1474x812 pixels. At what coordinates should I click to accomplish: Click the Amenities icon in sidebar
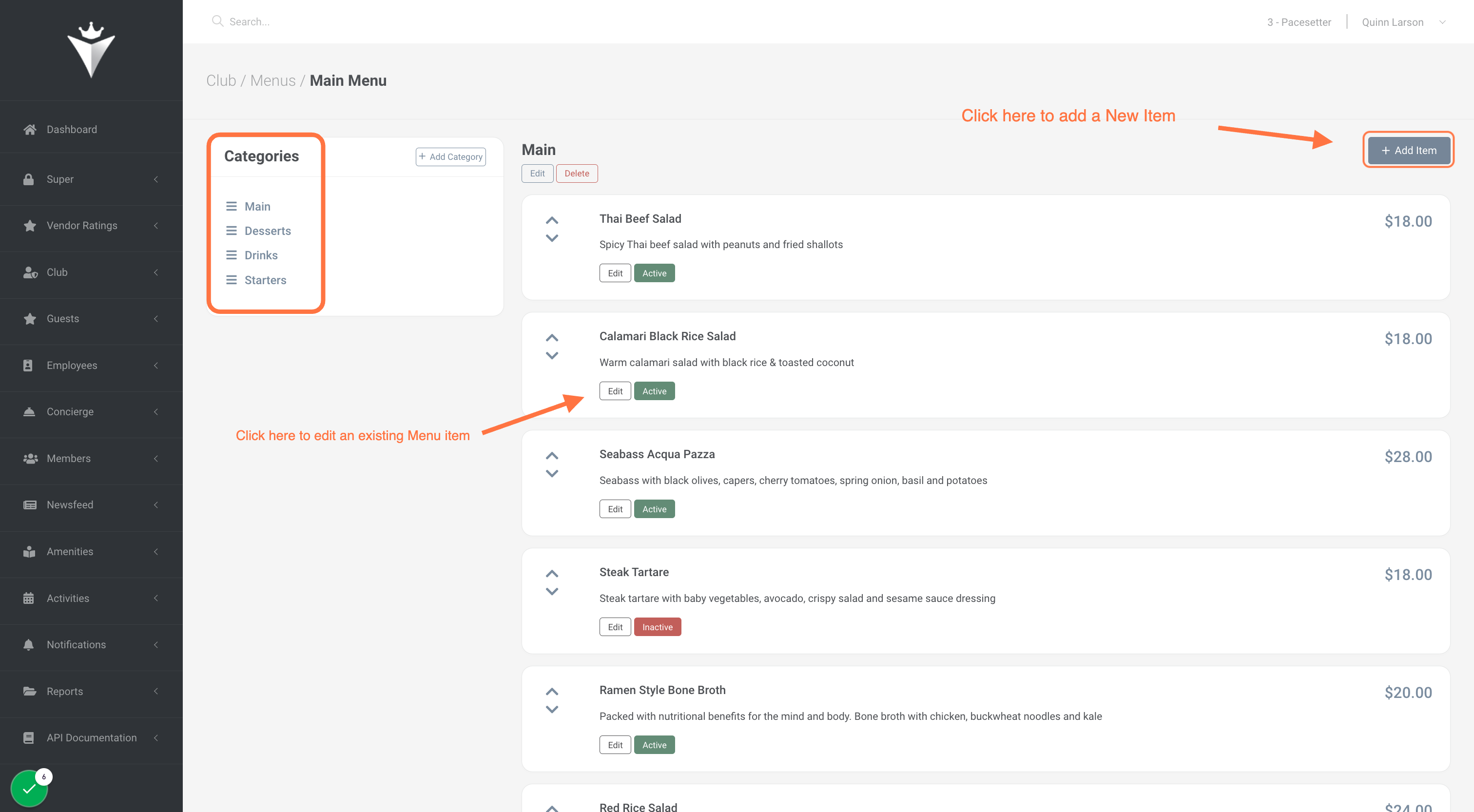click(x=29, y=552)
